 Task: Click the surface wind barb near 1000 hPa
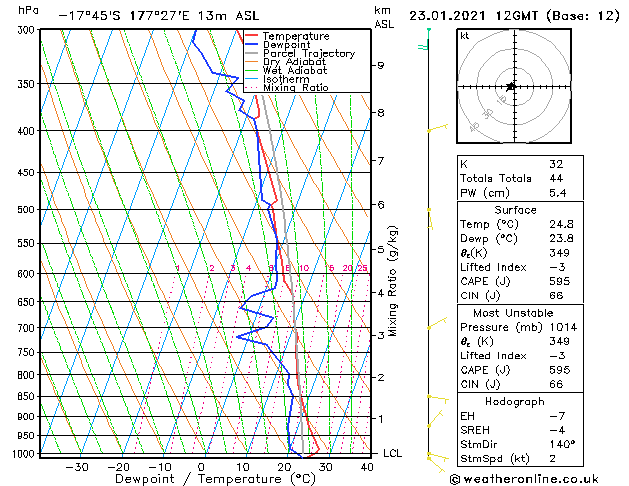tap(437, 462)
